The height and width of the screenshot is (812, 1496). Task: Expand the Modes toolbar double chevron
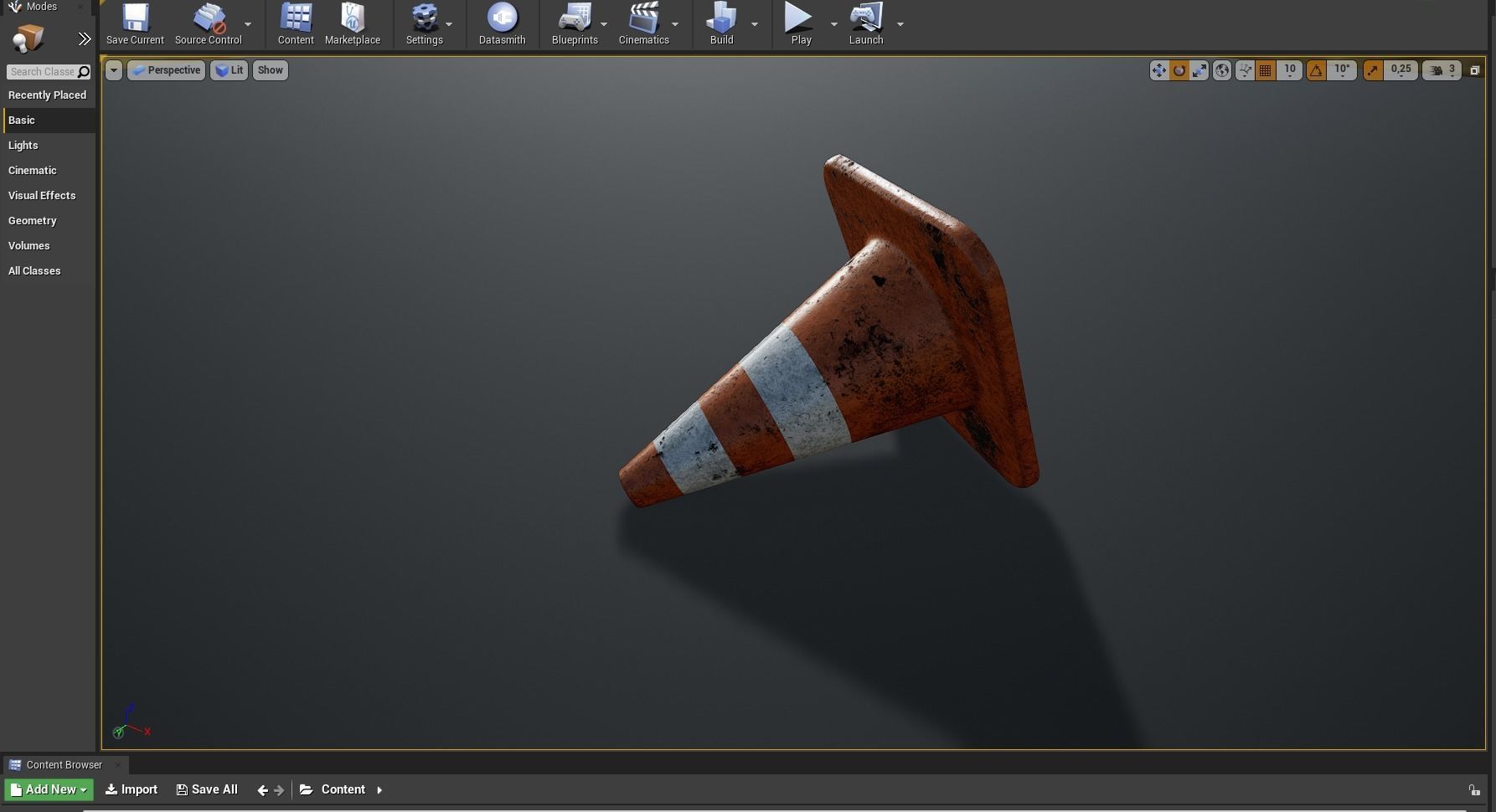point(84,39)
